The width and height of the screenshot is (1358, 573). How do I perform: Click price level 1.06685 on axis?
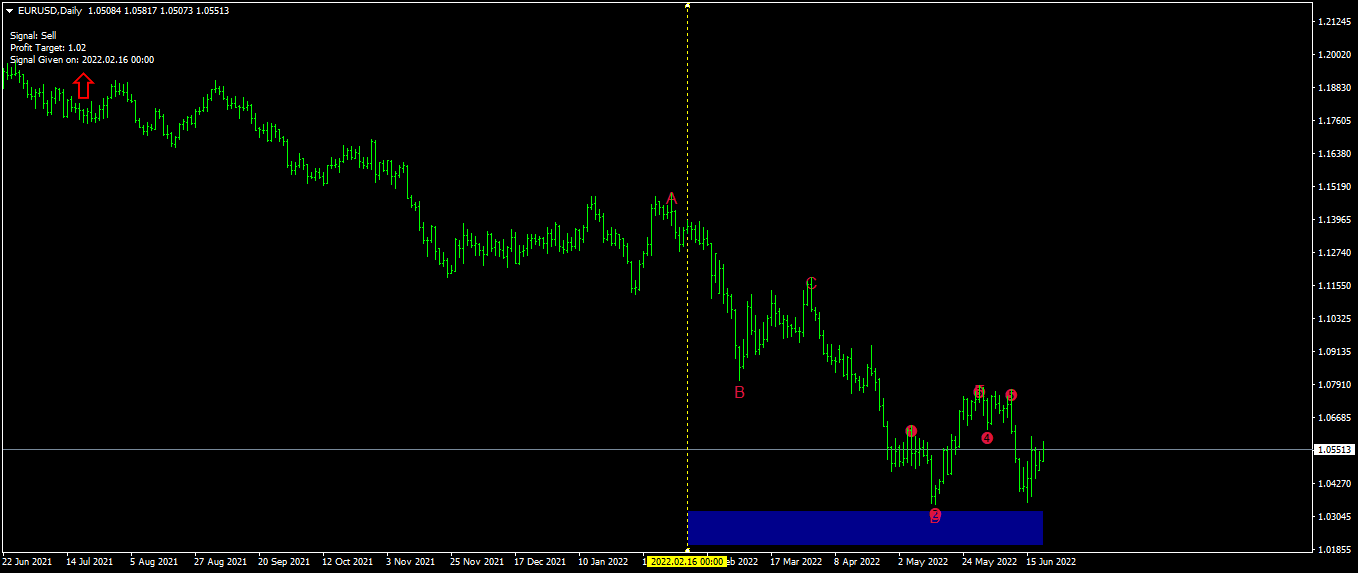1335,418
